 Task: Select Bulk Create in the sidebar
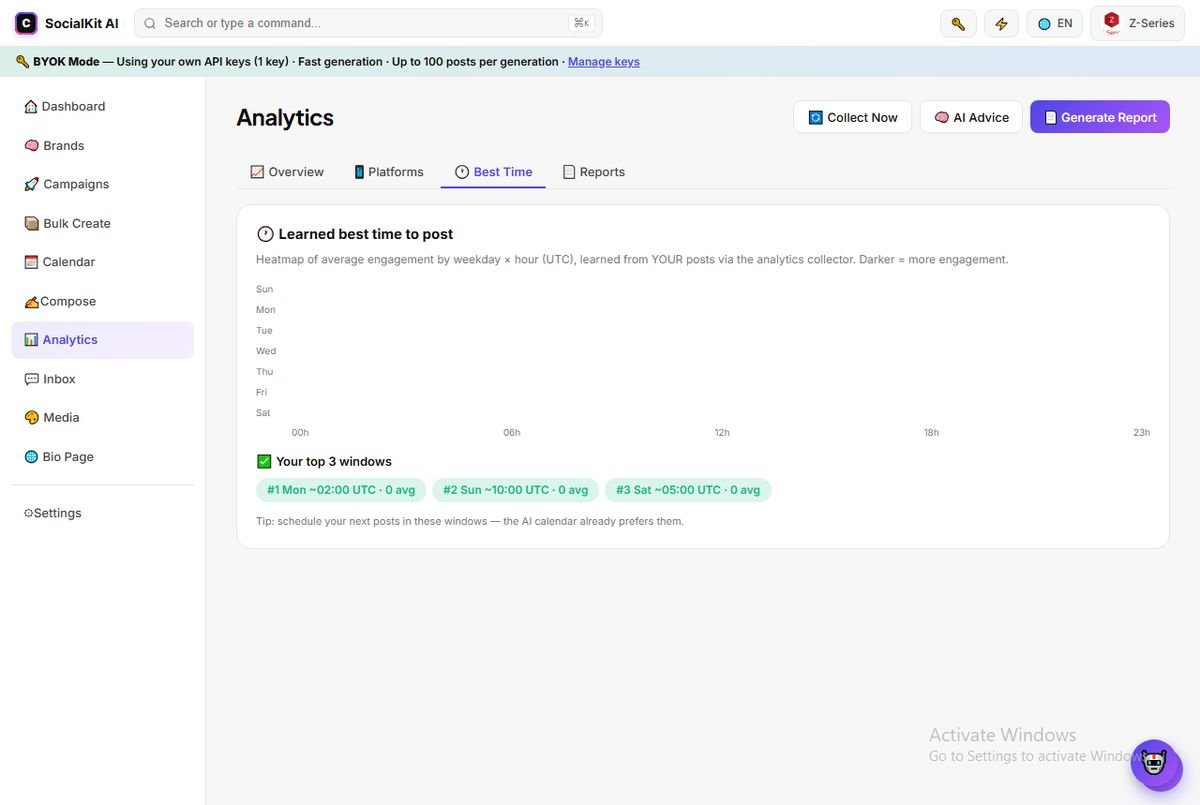click(x=102, y=223)
